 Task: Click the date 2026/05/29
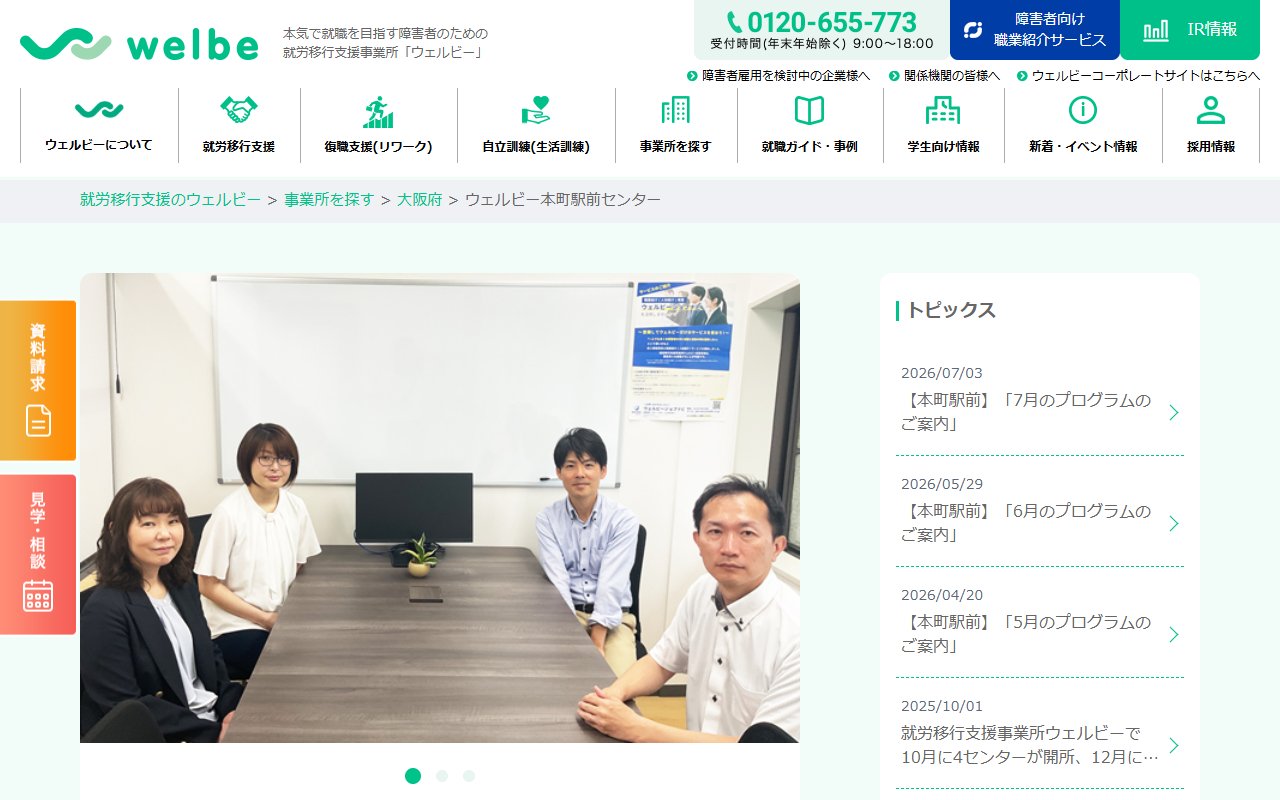click(x=942, y=484)
